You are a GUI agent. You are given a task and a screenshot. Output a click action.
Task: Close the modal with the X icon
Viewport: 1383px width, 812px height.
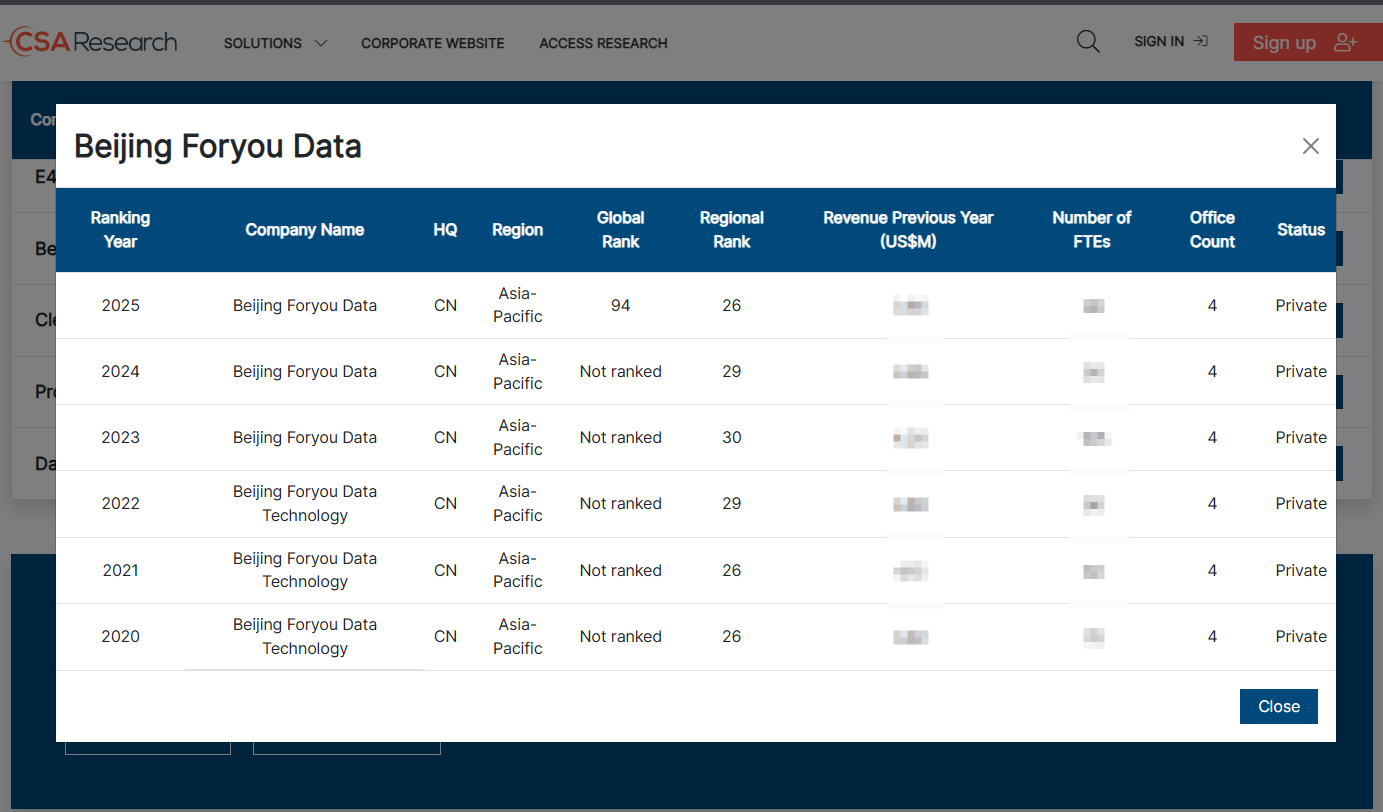pos(1310,146)
